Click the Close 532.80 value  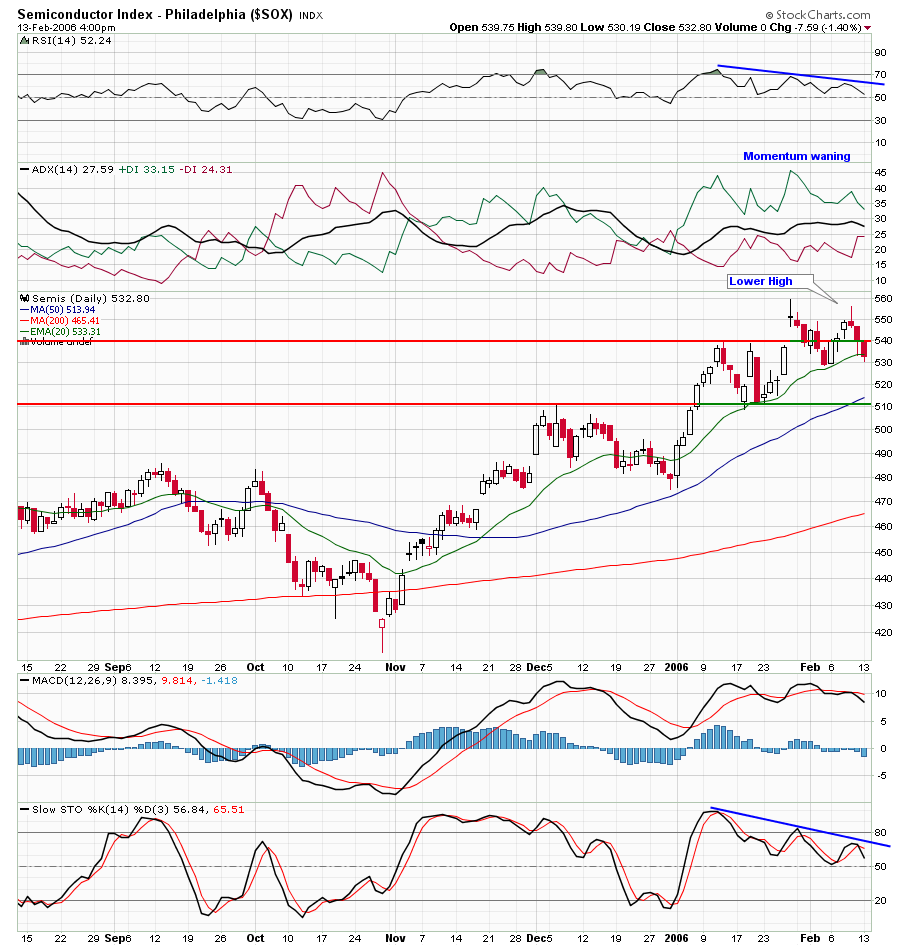coord(677,27)
